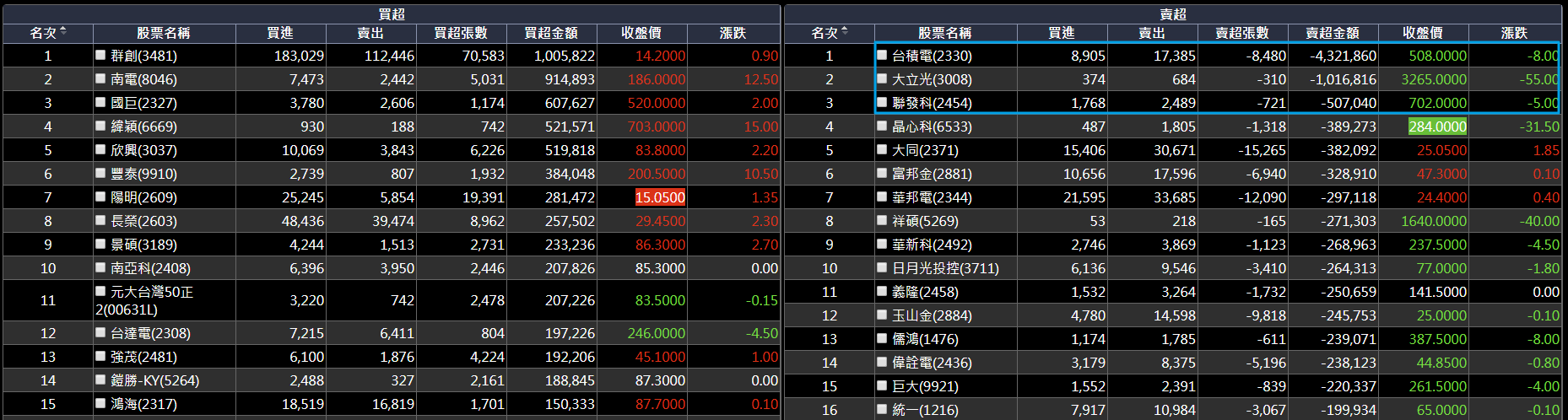Open stock 長榮(2603)
The height and width of the screenshot is (420, 1568).
(144, 221)
